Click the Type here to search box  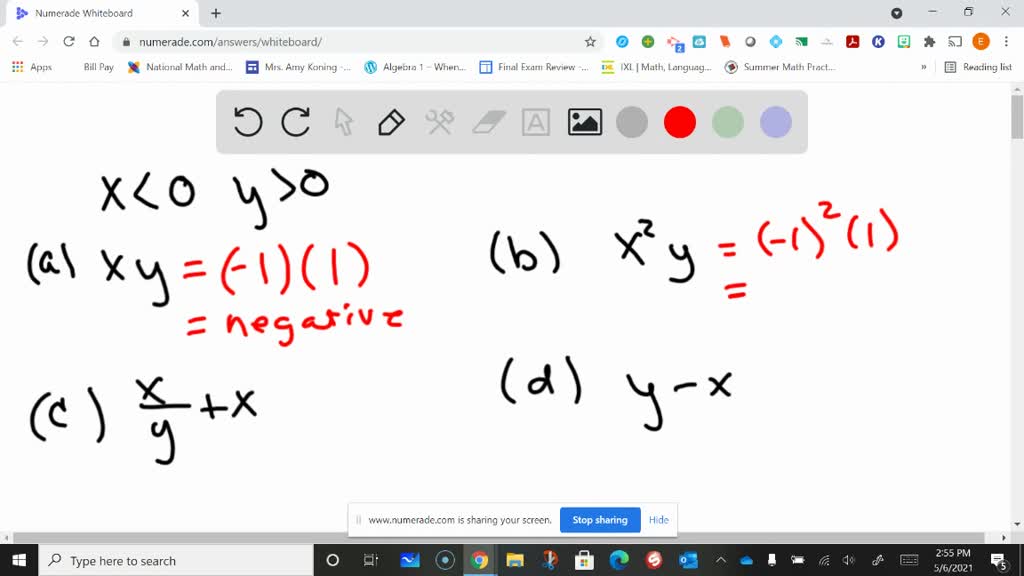[x=176, y=560]
